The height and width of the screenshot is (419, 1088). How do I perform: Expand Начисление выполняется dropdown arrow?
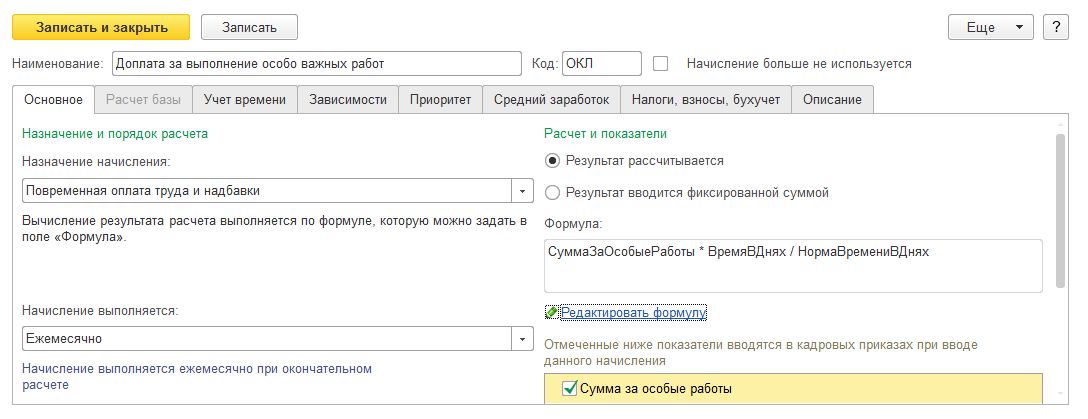click(x=522, y=339)
